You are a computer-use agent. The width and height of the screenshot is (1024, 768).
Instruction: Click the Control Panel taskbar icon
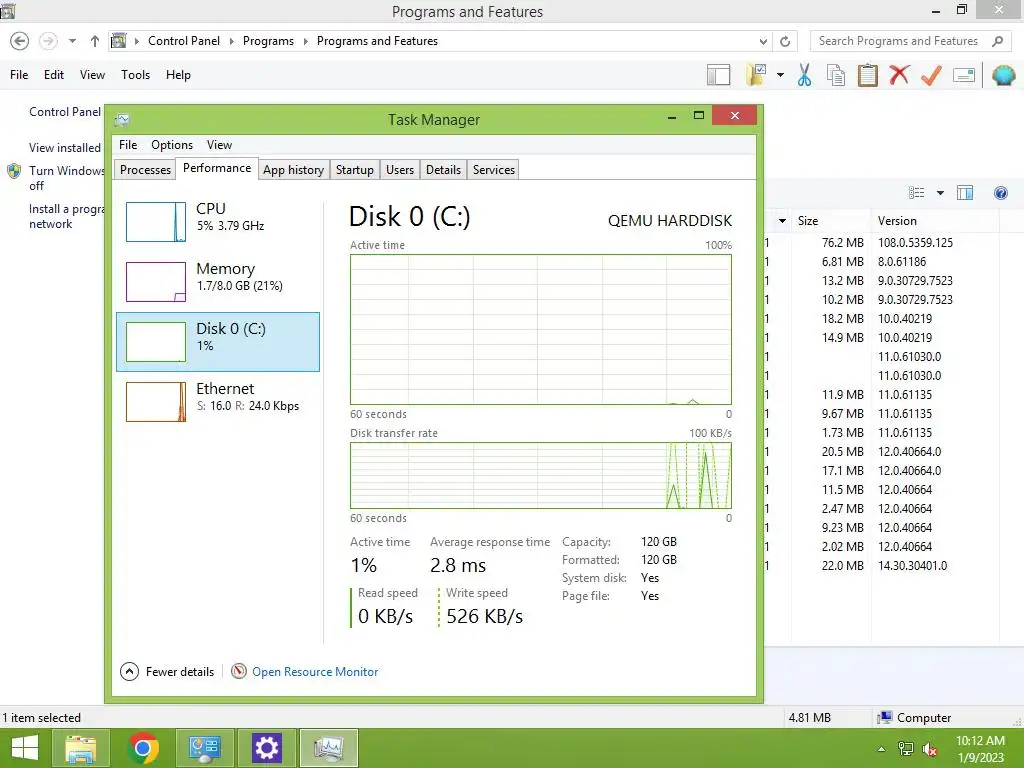tap(205, 748)
